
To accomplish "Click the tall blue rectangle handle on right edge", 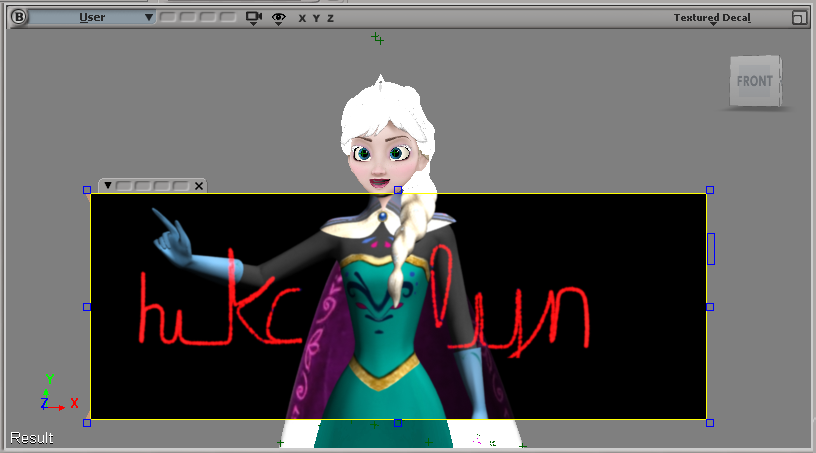I will 711,249.
